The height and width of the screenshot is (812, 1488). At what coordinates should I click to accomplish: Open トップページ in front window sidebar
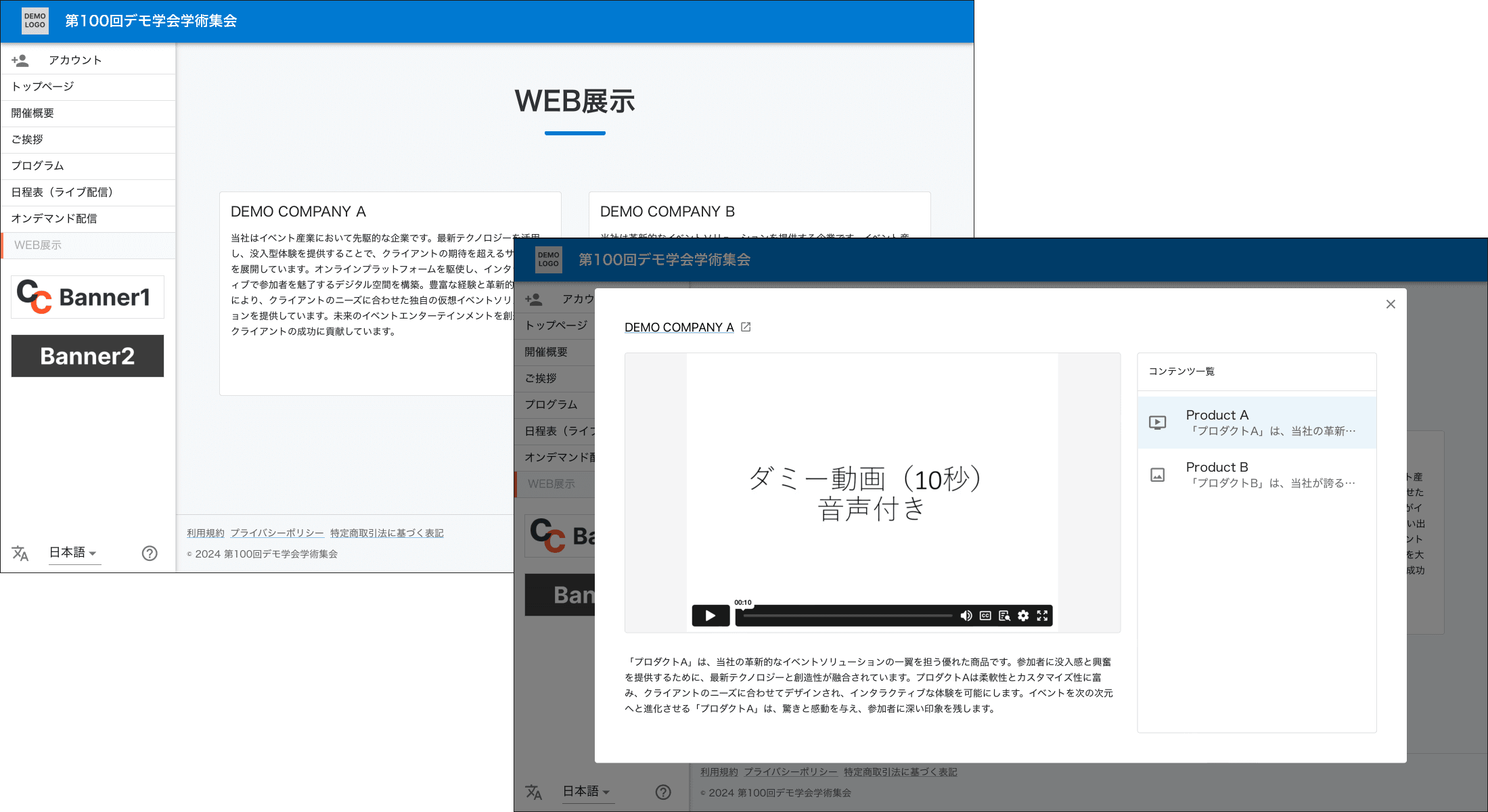pos(555,325)
